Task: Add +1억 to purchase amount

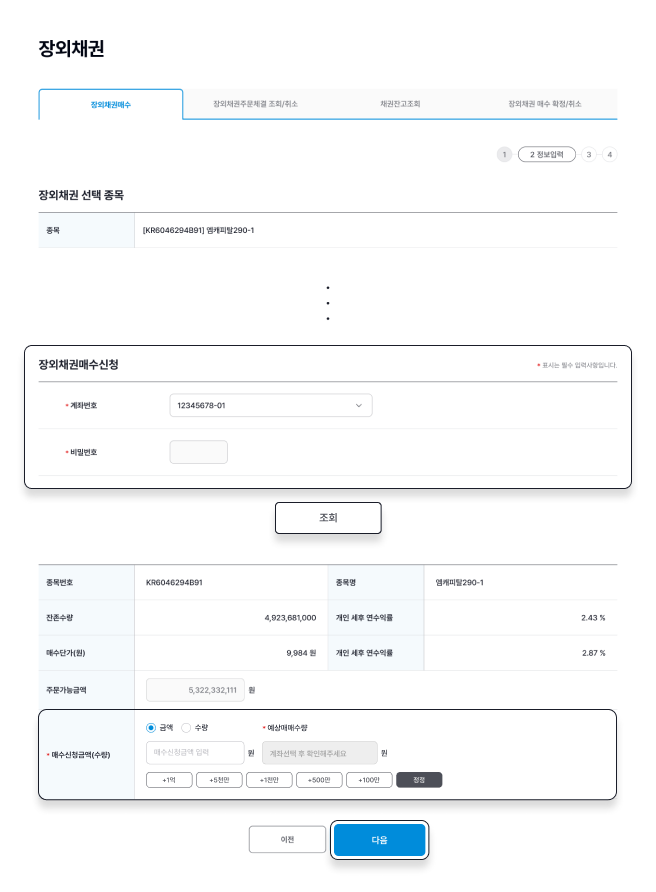Action: [x=169, y=779]
